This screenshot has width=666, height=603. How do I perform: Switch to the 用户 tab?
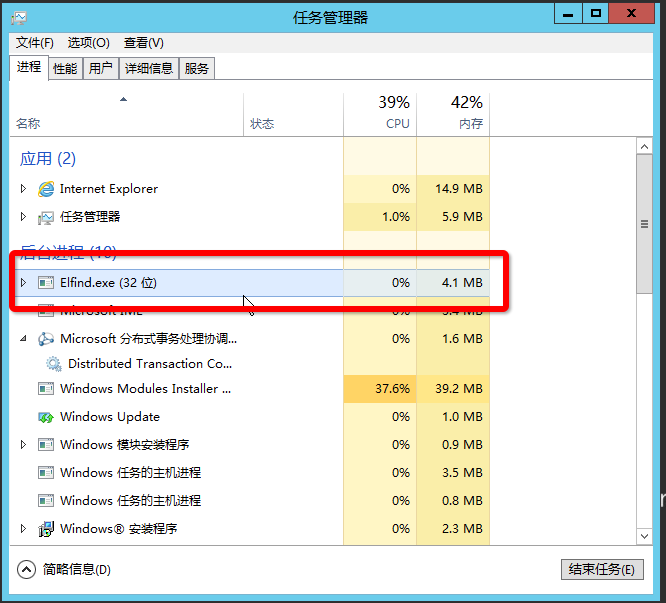(x=101, y=68)
